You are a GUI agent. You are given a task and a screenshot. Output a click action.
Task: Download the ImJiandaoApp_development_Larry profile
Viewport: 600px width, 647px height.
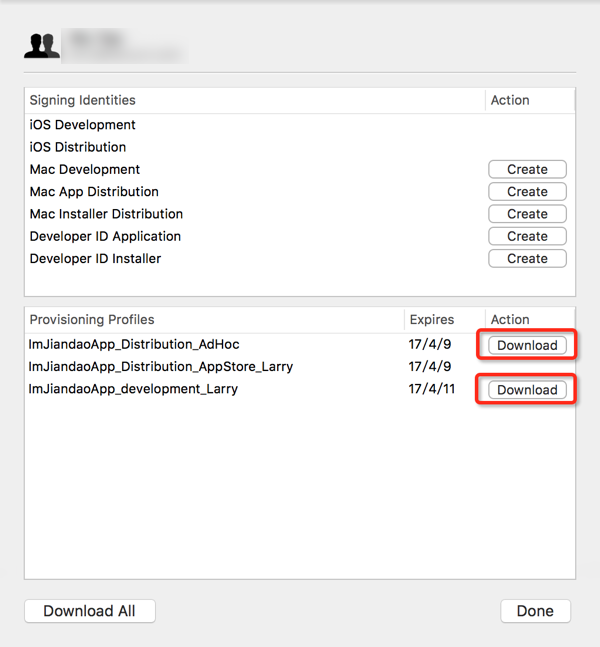click(527, 390)
